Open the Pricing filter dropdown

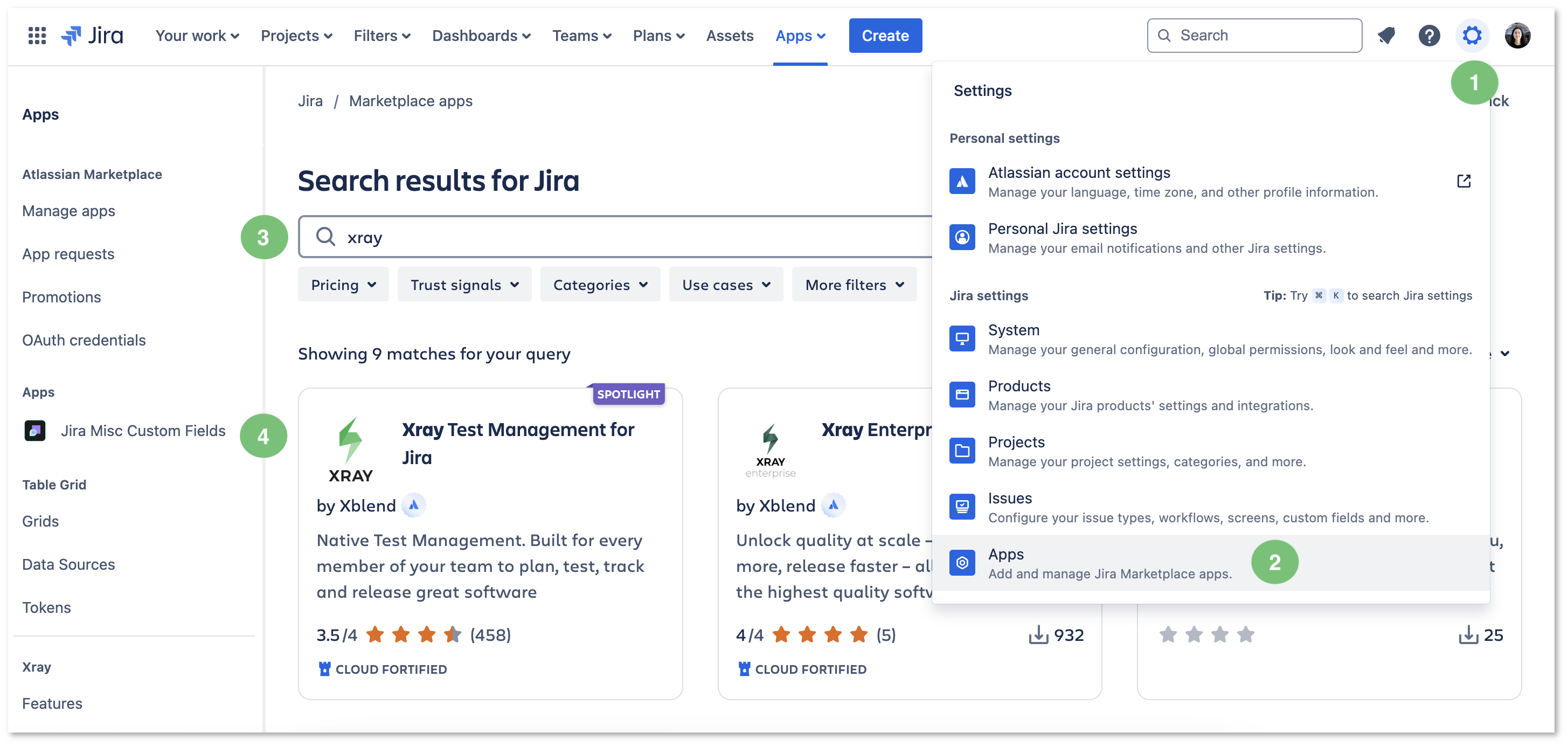click(343, 285)
